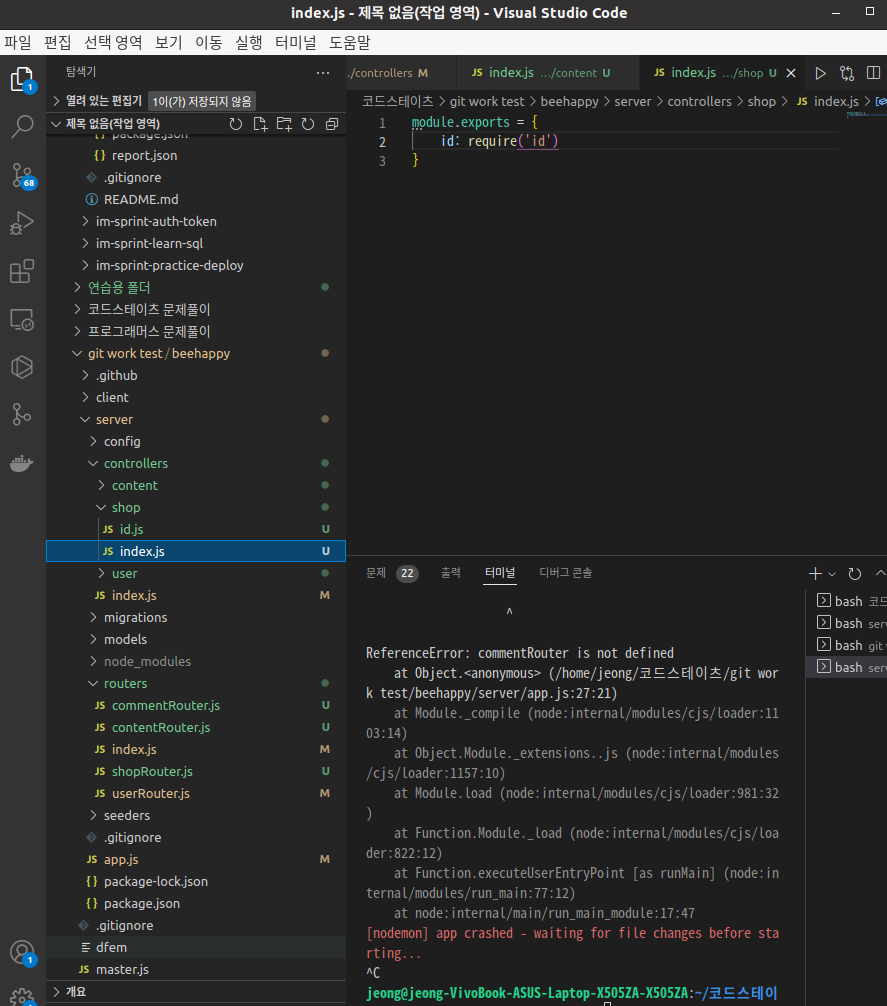The image size is (887, 1006).
Task: Collapse the server folder
Action: (114, 420)
